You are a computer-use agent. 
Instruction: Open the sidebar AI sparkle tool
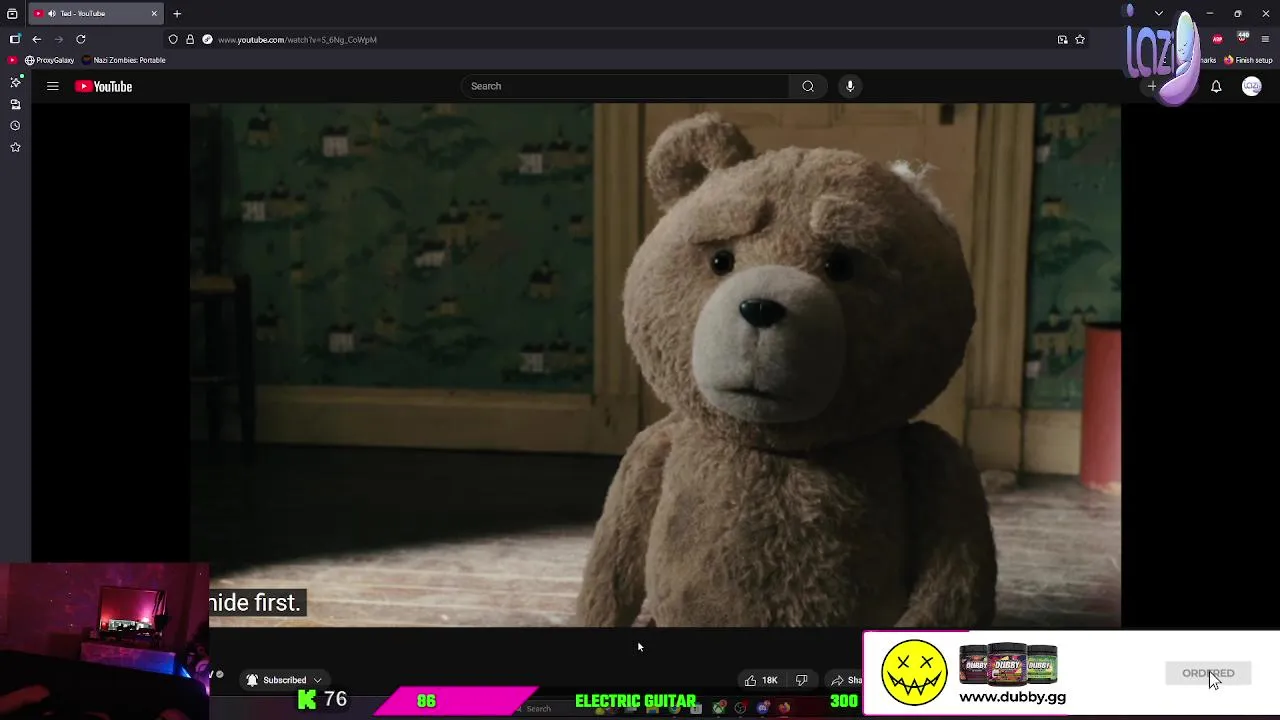coord(15,82)
